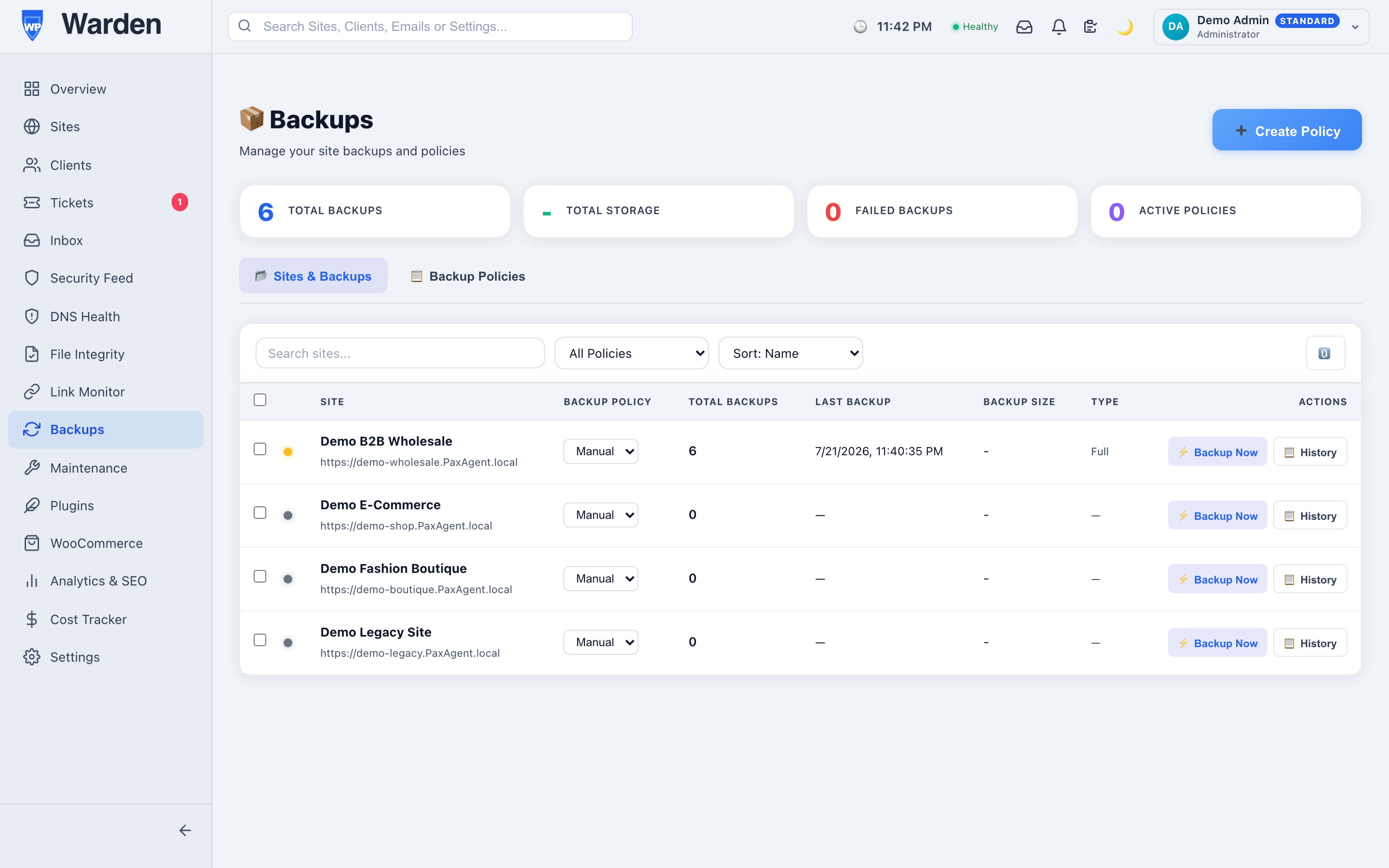Screen dimensions: 1389x868
Task: Focus the global search field
Action: (430, 27)
